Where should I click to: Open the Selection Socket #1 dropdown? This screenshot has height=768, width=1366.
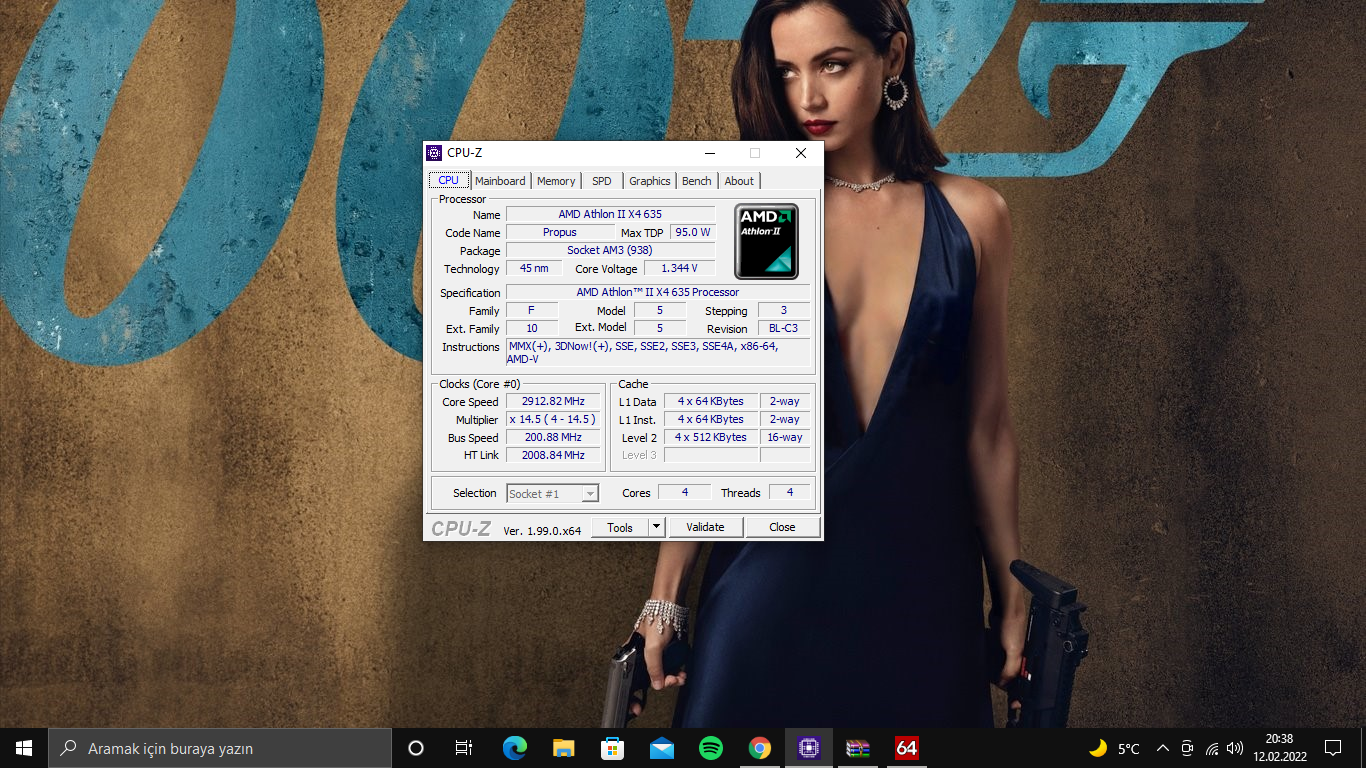(x=552, y=493)
